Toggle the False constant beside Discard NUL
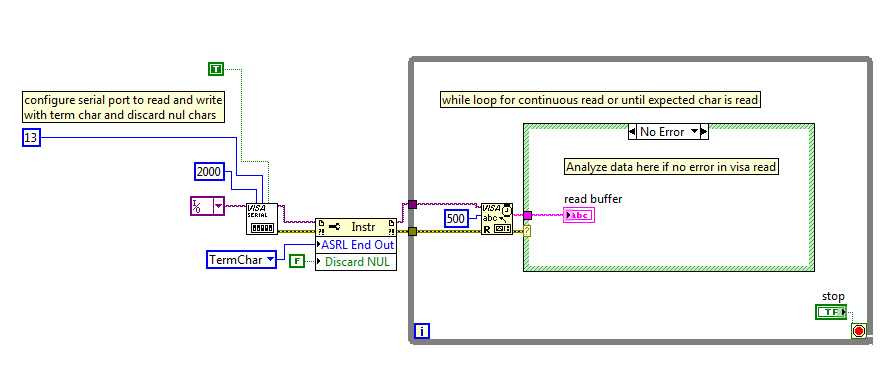The height and width of the screenshot is (369, 889). (x=297, y=261)
